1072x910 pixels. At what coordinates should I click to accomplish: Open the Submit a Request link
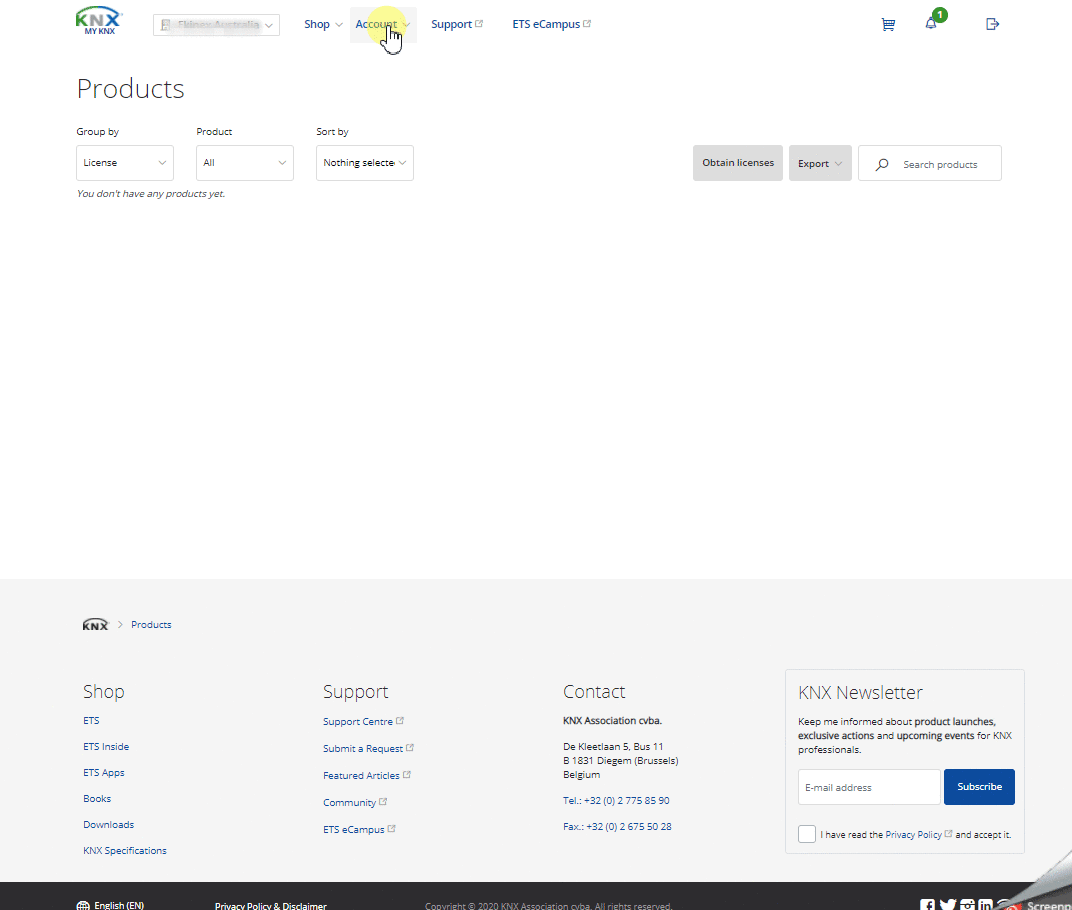pos(368,749)
